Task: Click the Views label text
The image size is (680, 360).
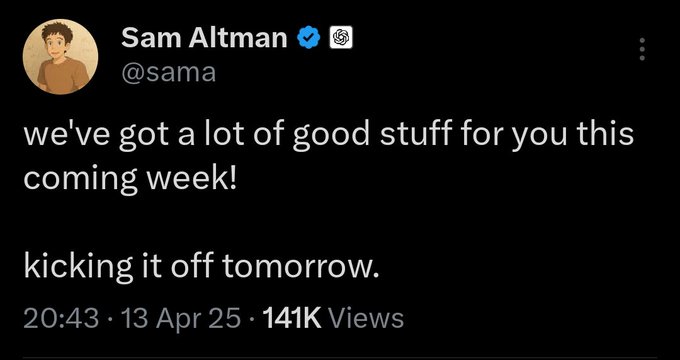Action: (x=366, y=319)
